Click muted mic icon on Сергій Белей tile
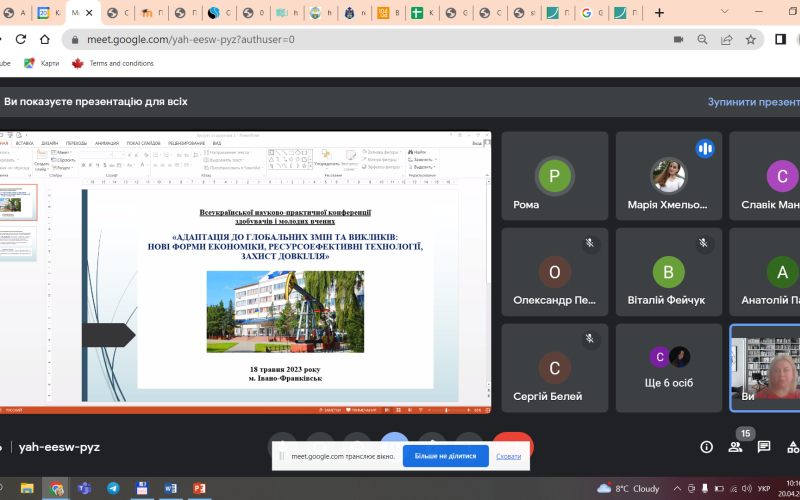800x500 pixels. click(x=590, y=339)
